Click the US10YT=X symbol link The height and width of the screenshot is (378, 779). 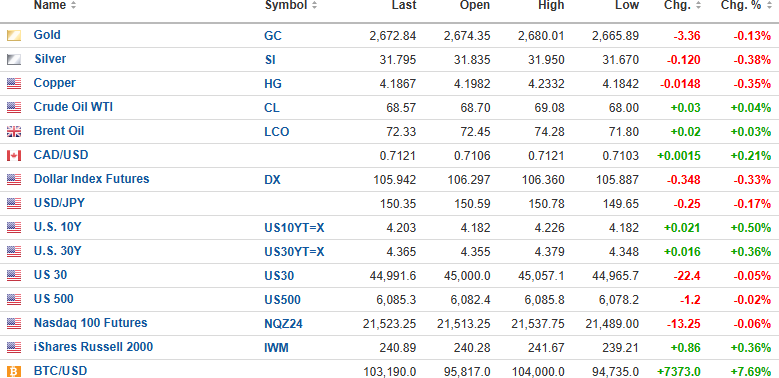tap(294, 228)
